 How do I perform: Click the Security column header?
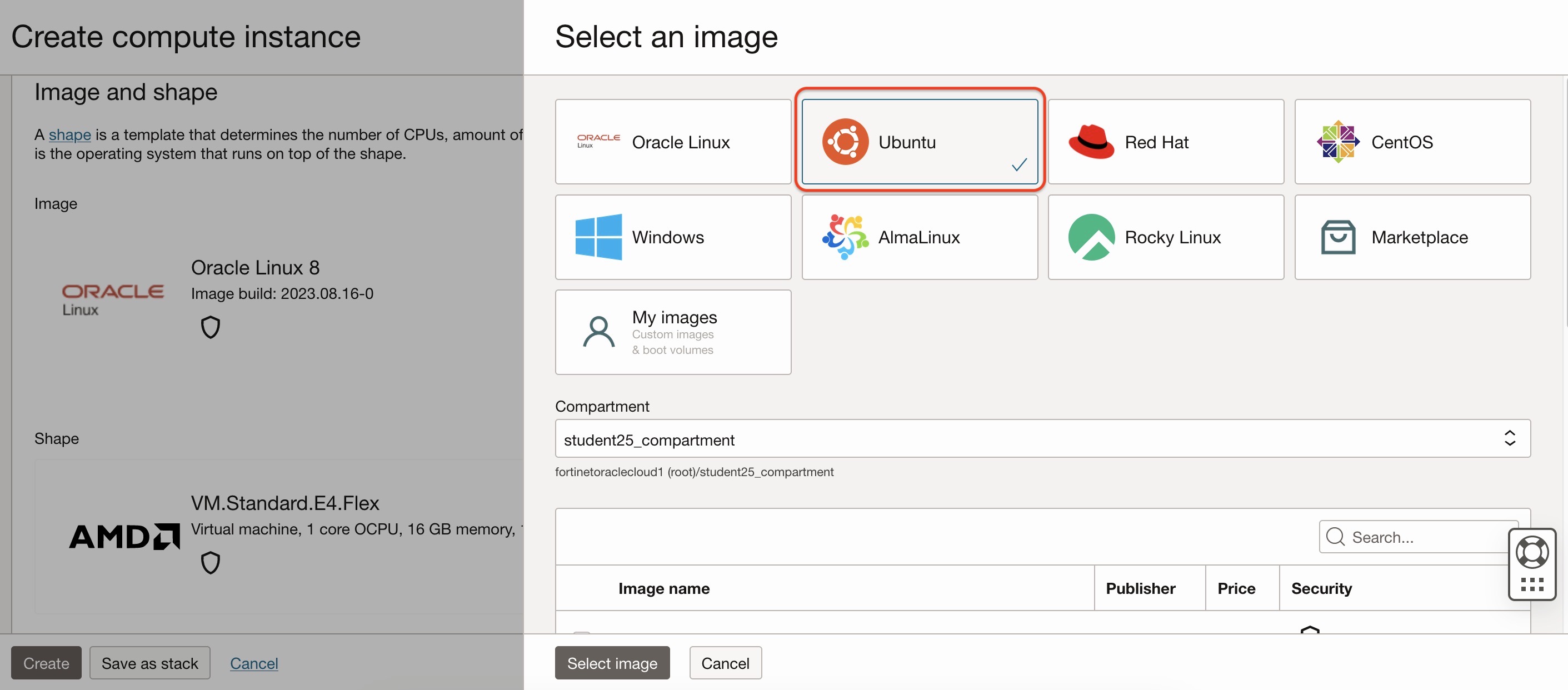coord(1321,588)
